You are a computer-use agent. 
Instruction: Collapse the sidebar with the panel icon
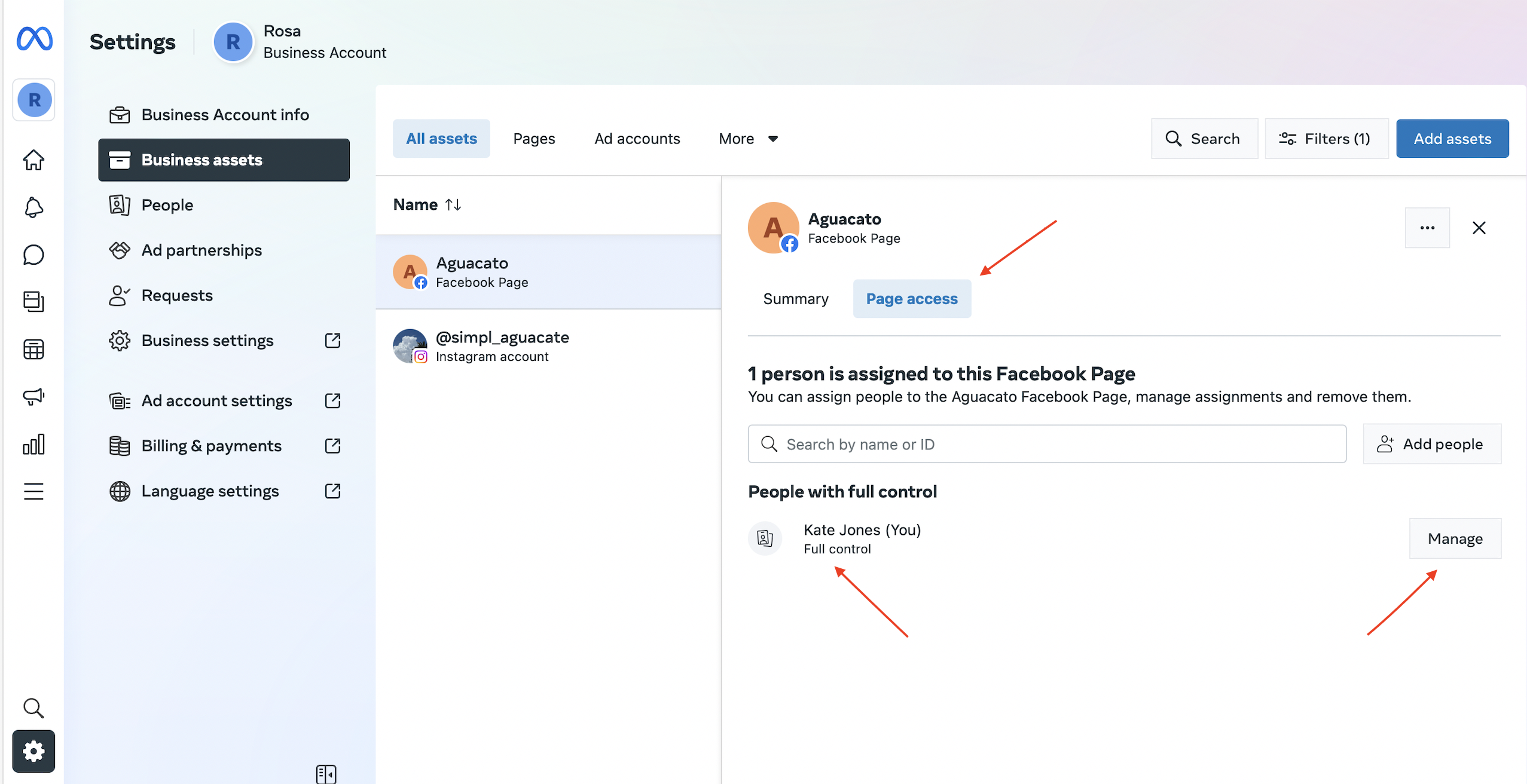tap(326, 774)
